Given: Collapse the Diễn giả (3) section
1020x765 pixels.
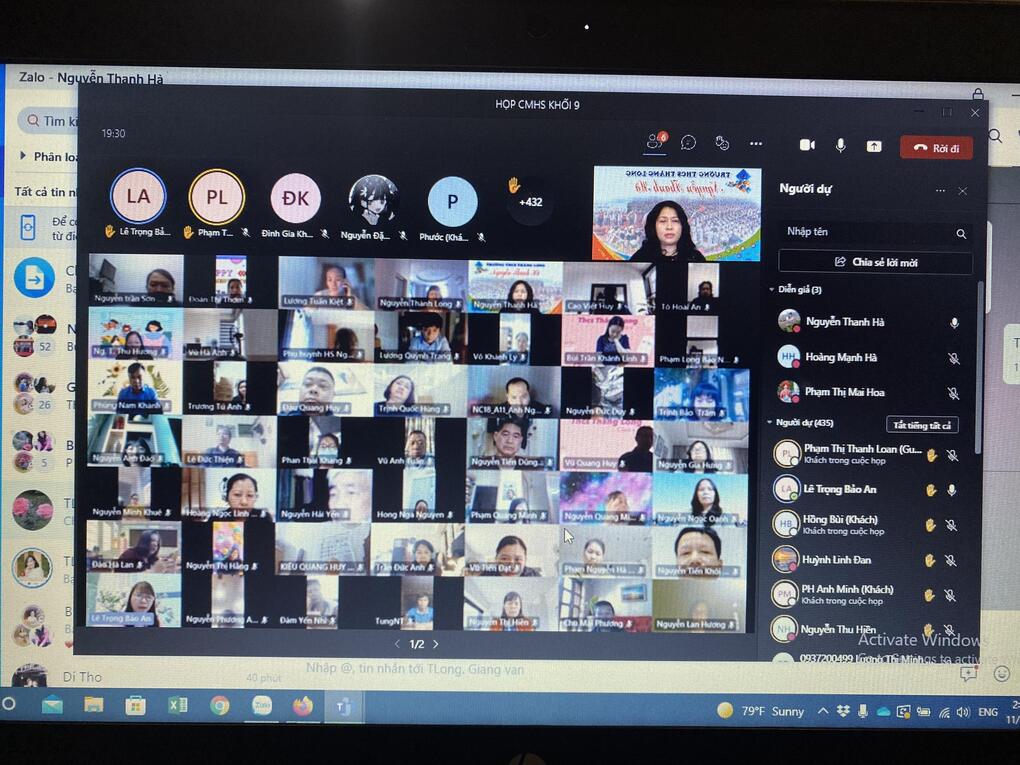Looking at the screenshot, I should pos(772,290).
